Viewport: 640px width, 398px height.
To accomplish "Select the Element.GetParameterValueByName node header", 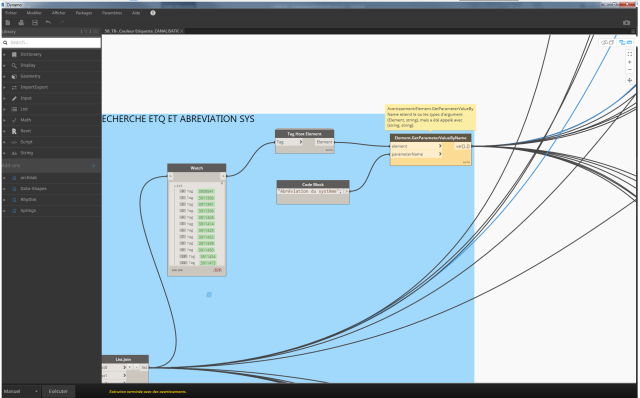I will 431,138.
